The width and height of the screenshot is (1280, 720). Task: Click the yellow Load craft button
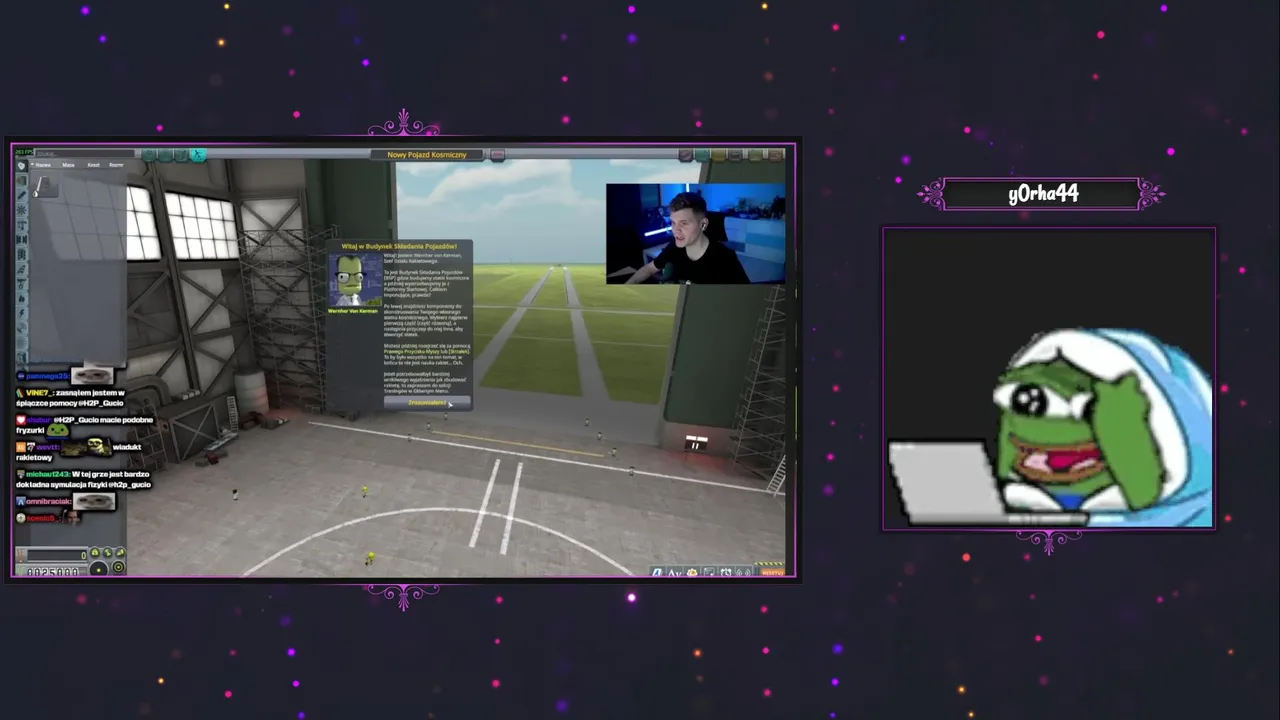718,155
